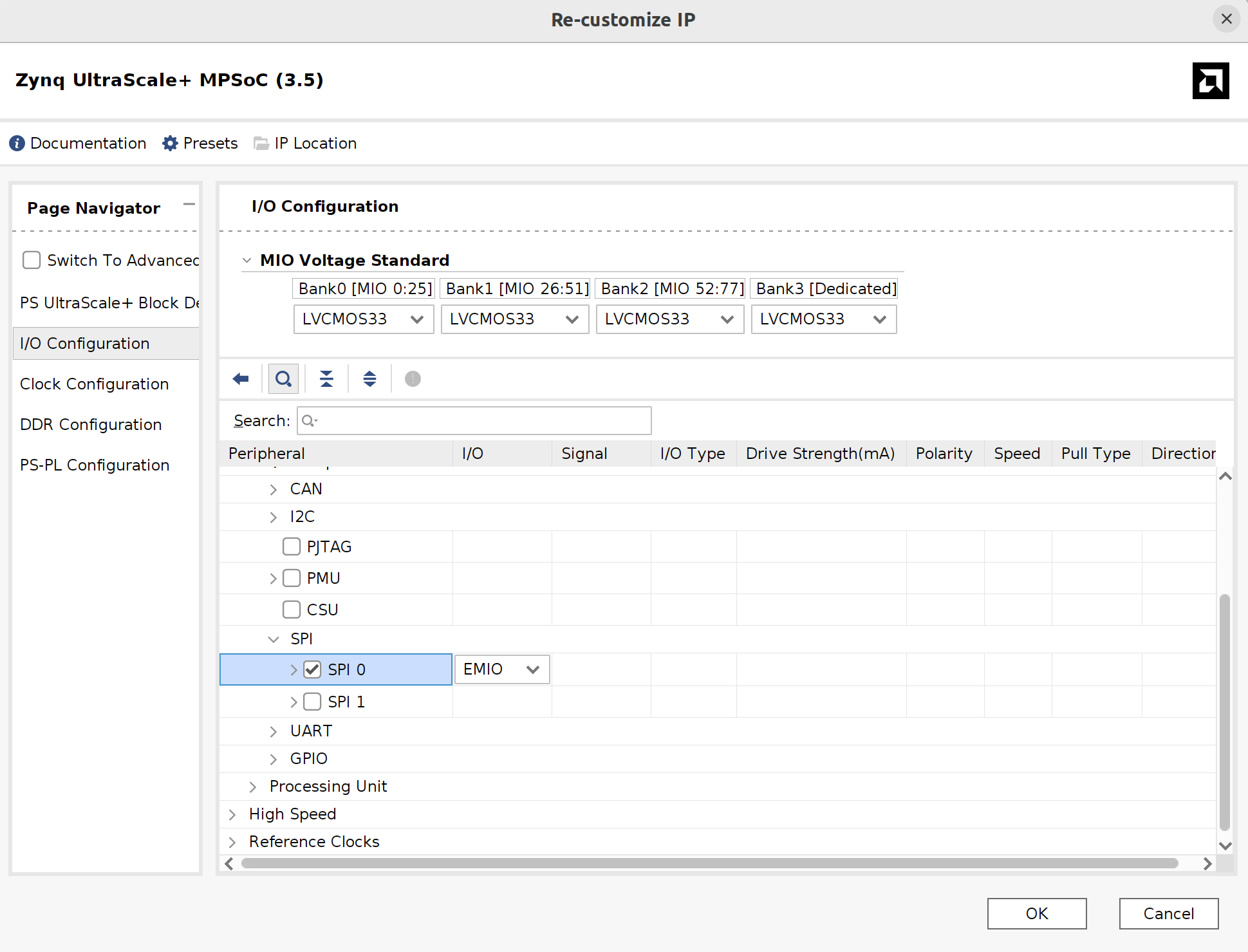
Task: Click the I/O column header
Action: pyautogui.click(x=502, y=453)
